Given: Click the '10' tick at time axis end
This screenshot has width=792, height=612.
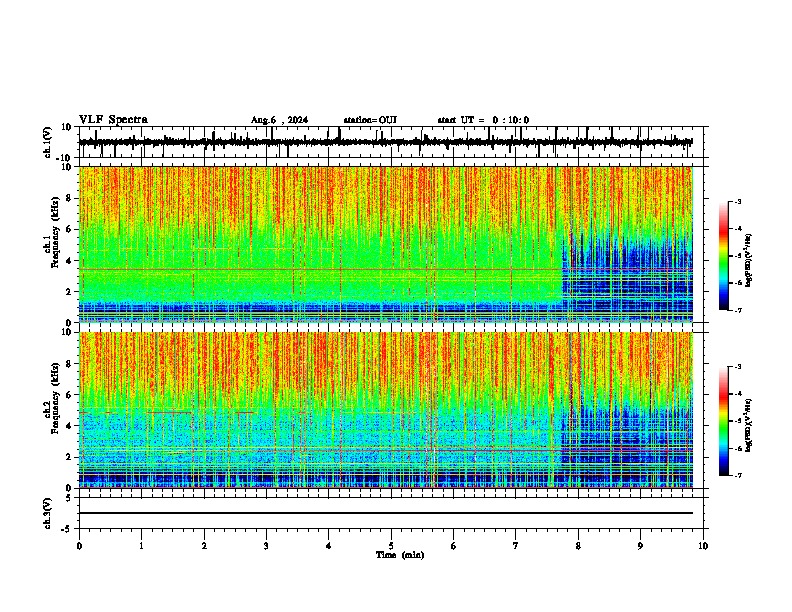Looking at the screenshot, I should [x=703, y=546].
